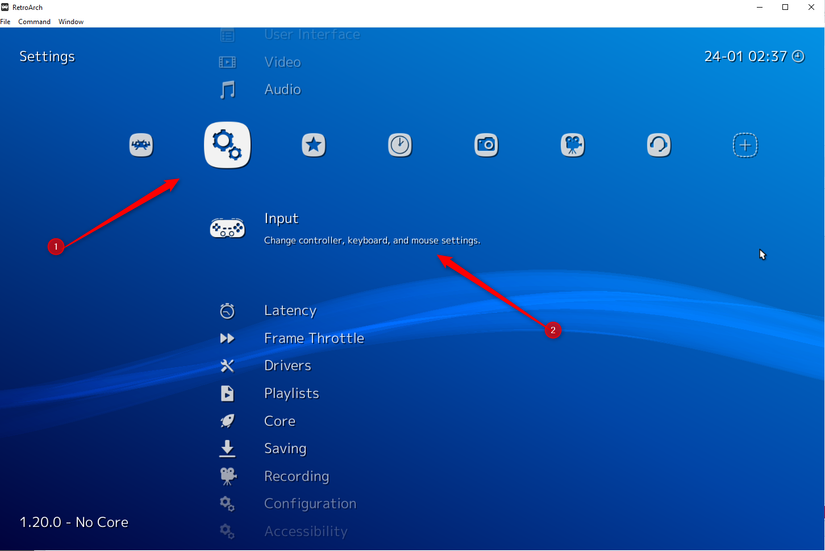Open the Video movie-camera tab icon

point(572,145)
